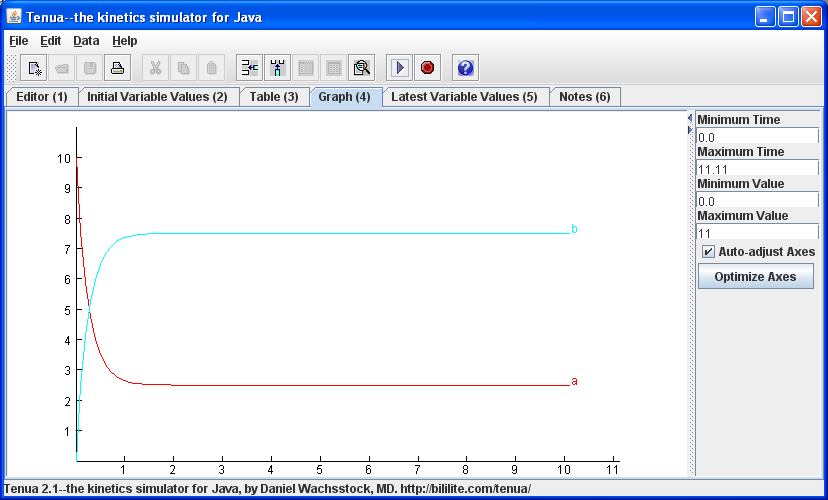Toggle the Auto-adjust Axes checkbox
The height and width of the screenshot is (500, 828).
pos(708,252)
